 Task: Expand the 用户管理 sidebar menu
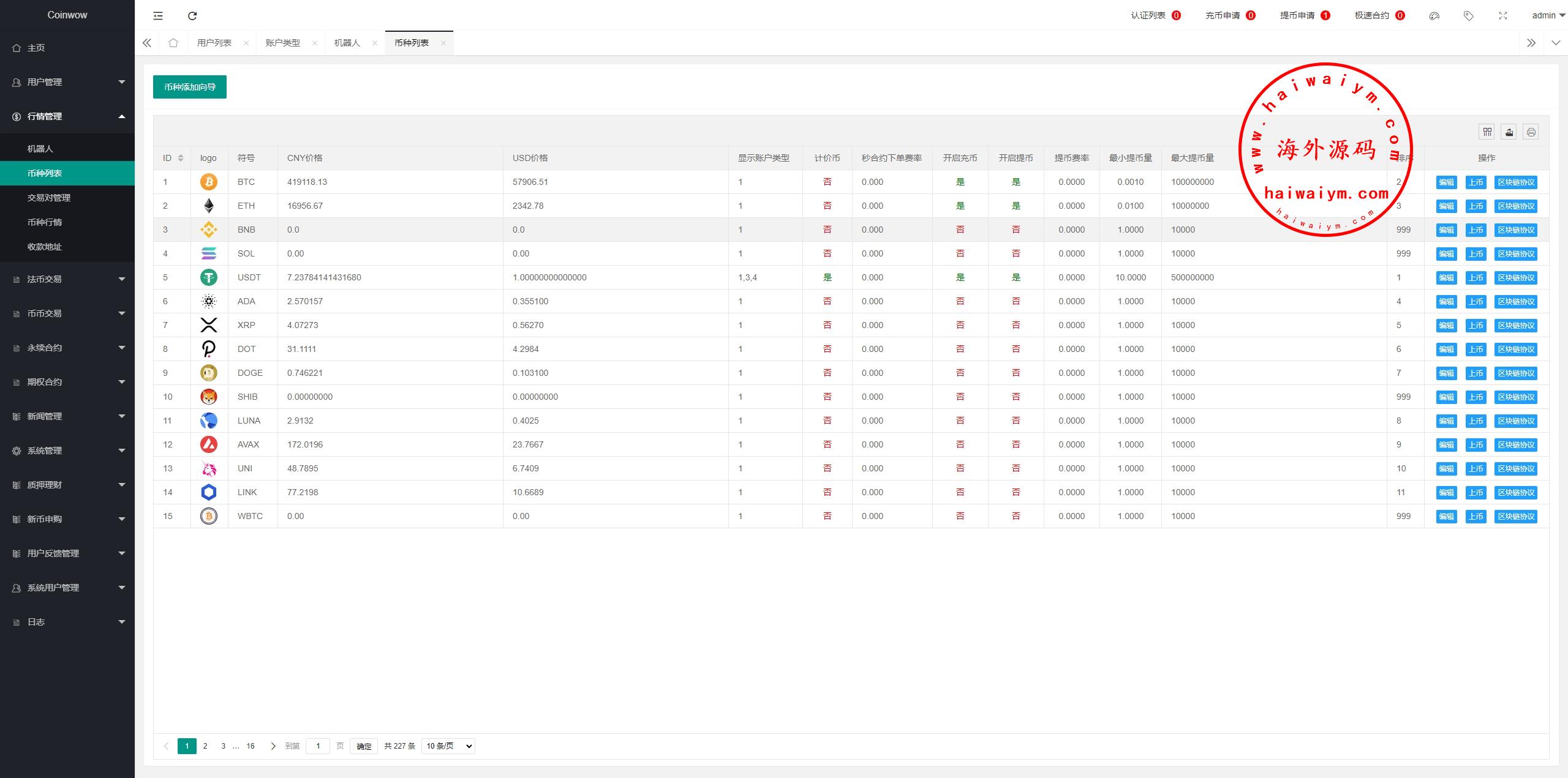[67, 82]
